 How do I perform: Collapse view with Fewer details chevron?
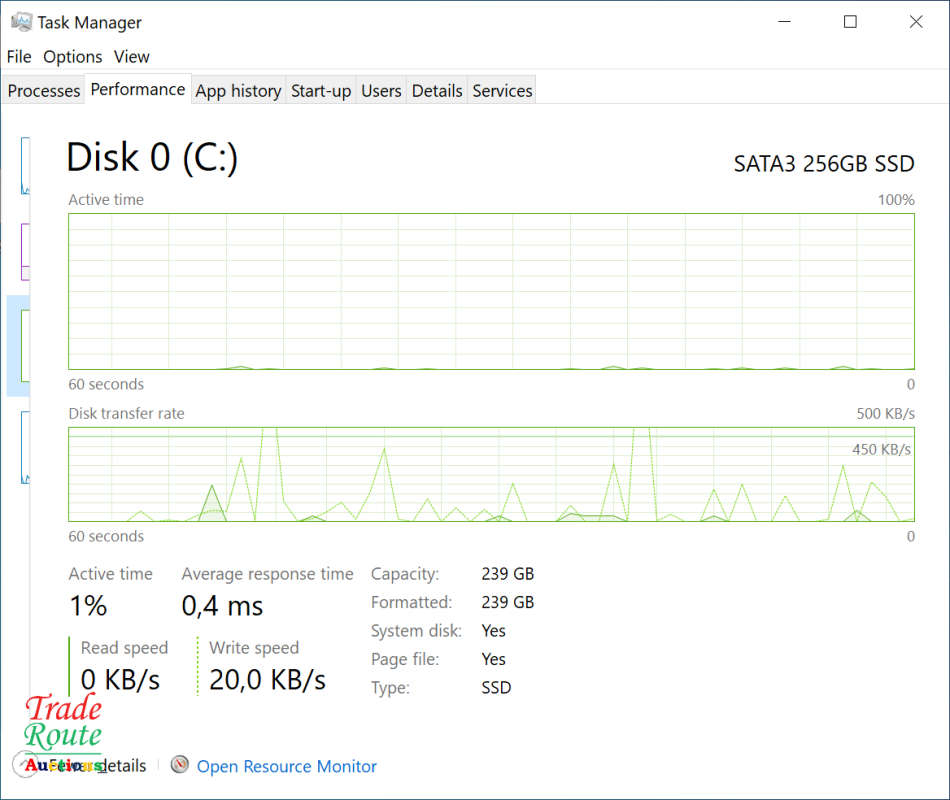(x=24, y=765)
